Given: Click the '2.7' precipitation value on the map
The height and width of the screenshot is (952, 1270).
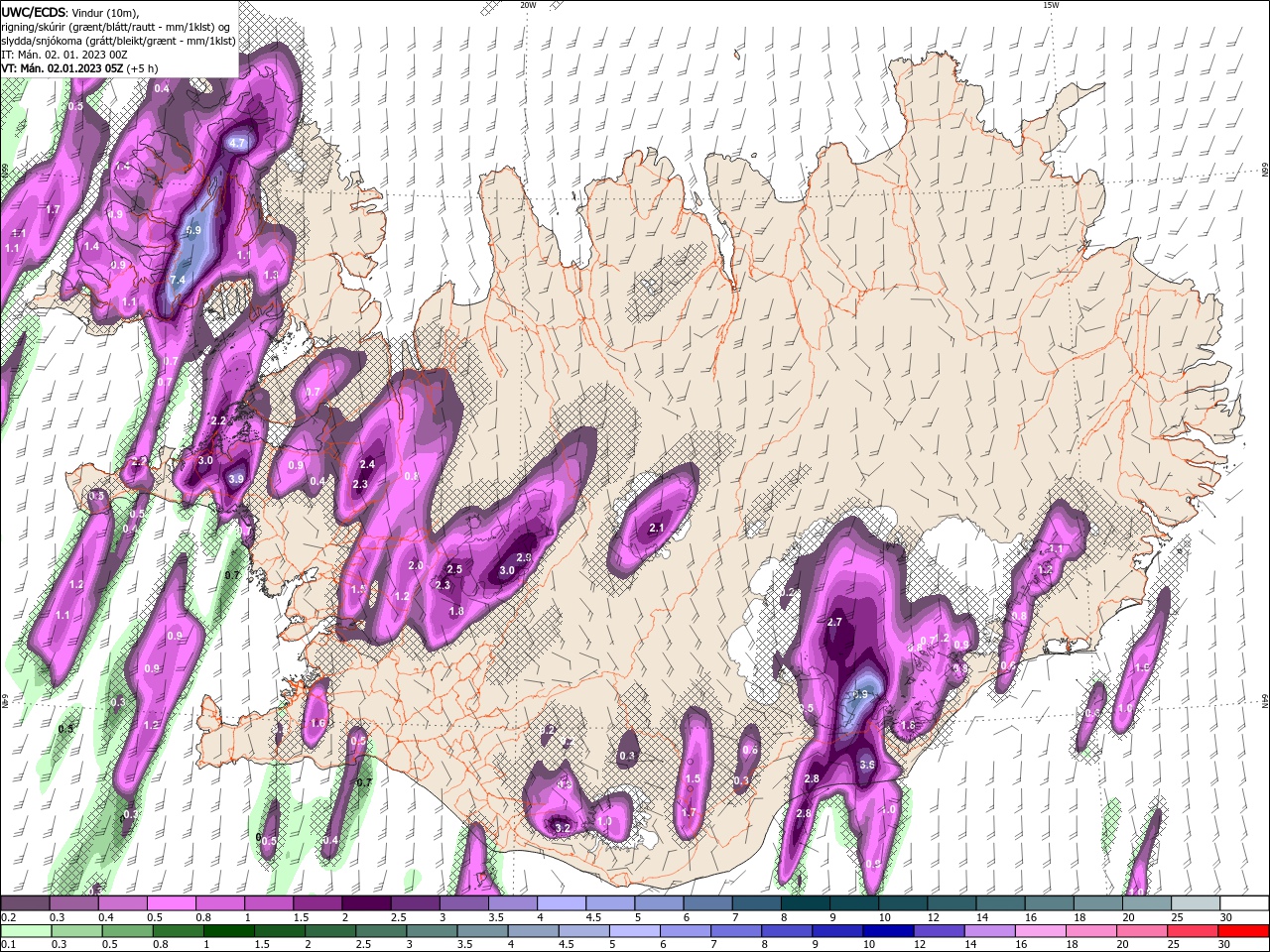Looking at the screenshot, I should coord(834,622).
